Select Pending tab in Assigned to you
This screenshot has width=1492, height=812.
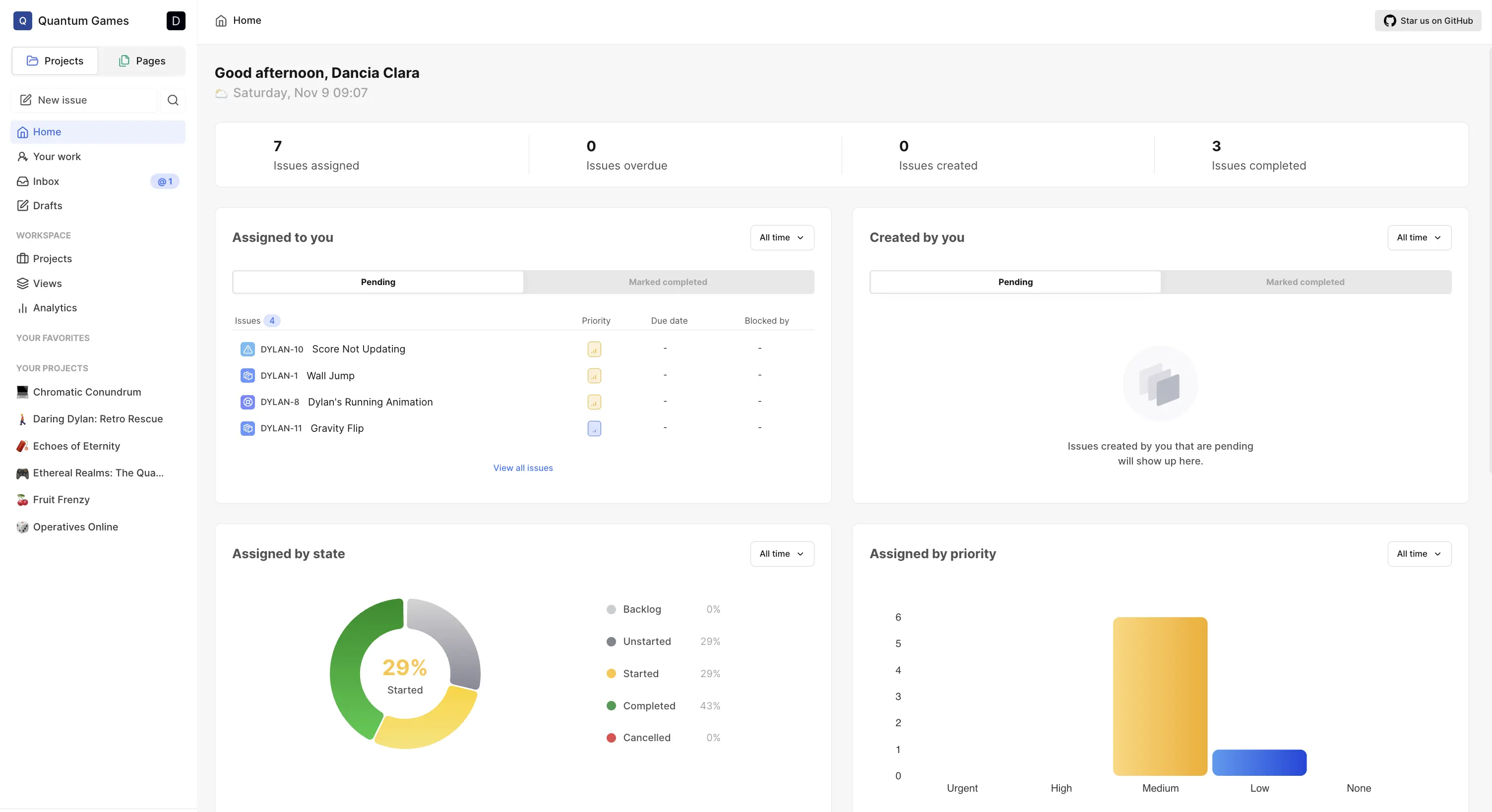point(378,282)
